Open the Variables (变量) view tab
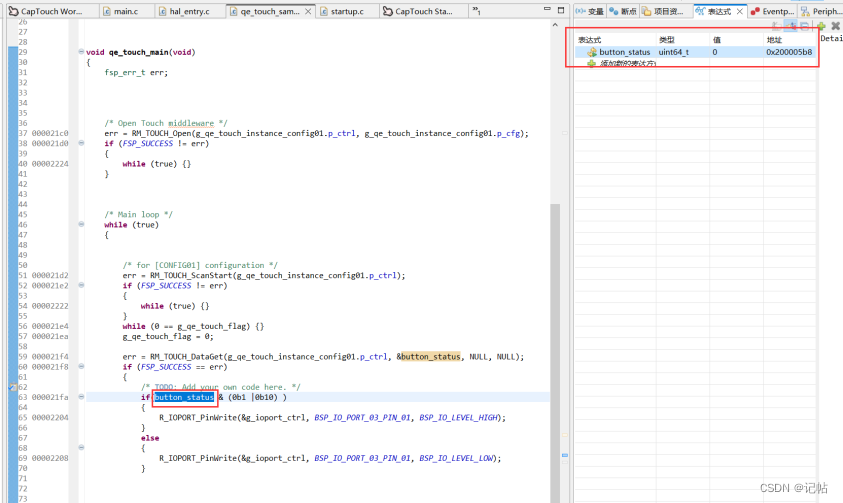Screen dimensions: 843x503 (590, 11)
